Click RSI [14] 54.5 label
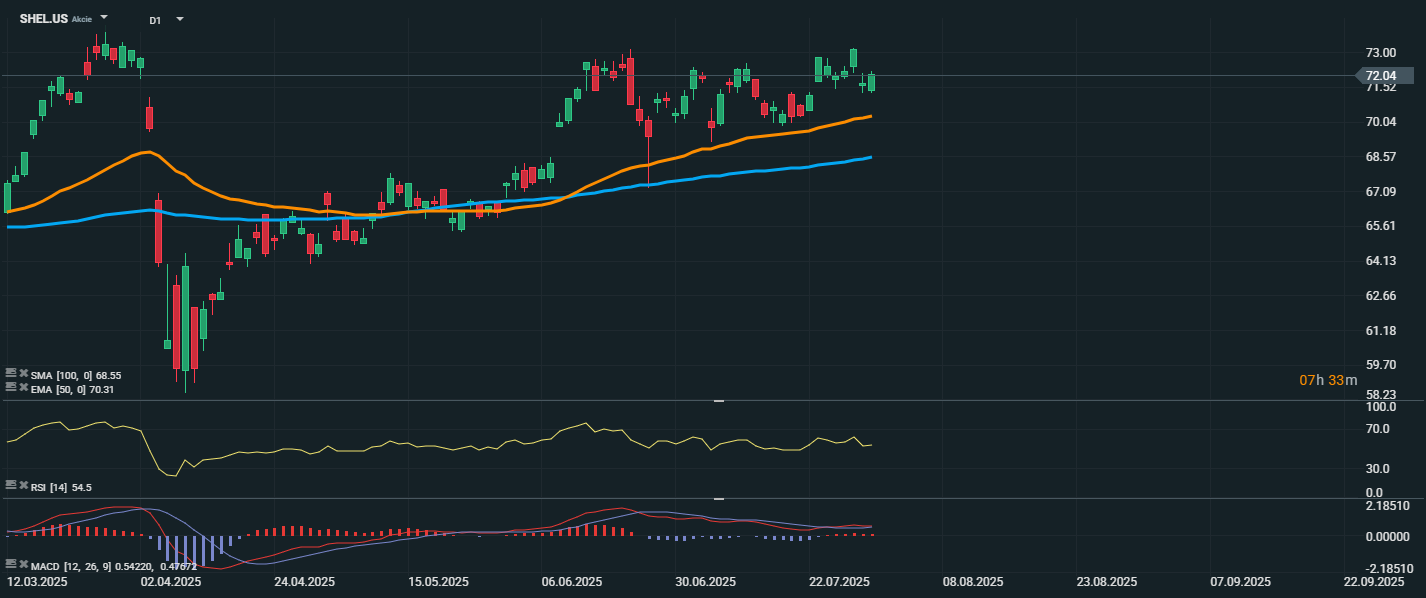 click(61, 486)
